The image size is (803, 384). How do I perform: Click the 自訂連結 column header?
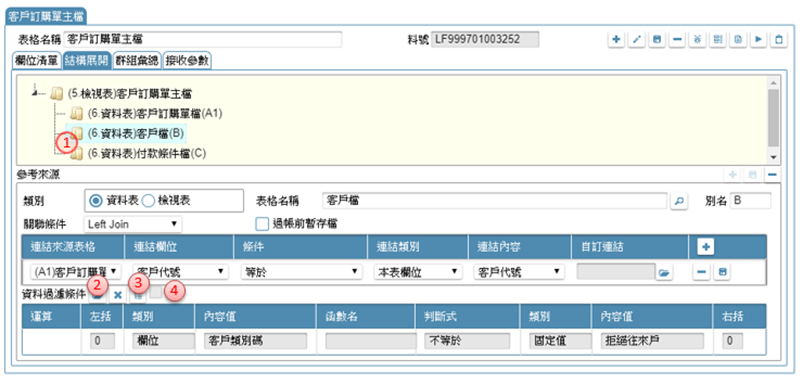[x=629, y=247]
